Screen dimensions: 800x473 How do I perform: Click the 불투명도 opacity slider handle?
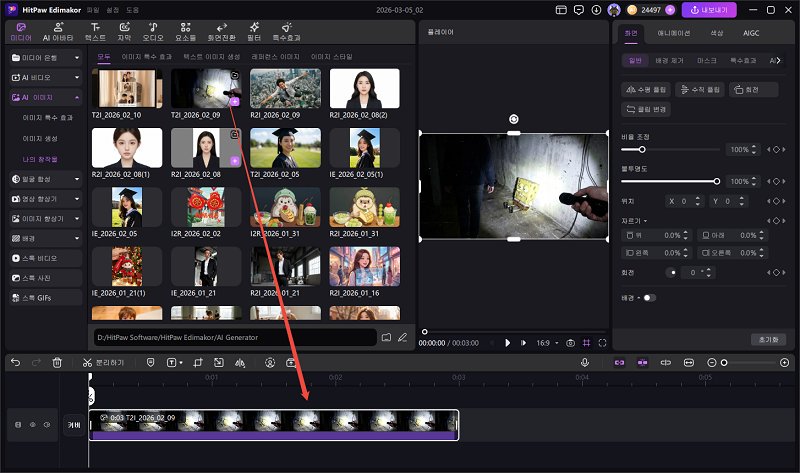point(717,181)
